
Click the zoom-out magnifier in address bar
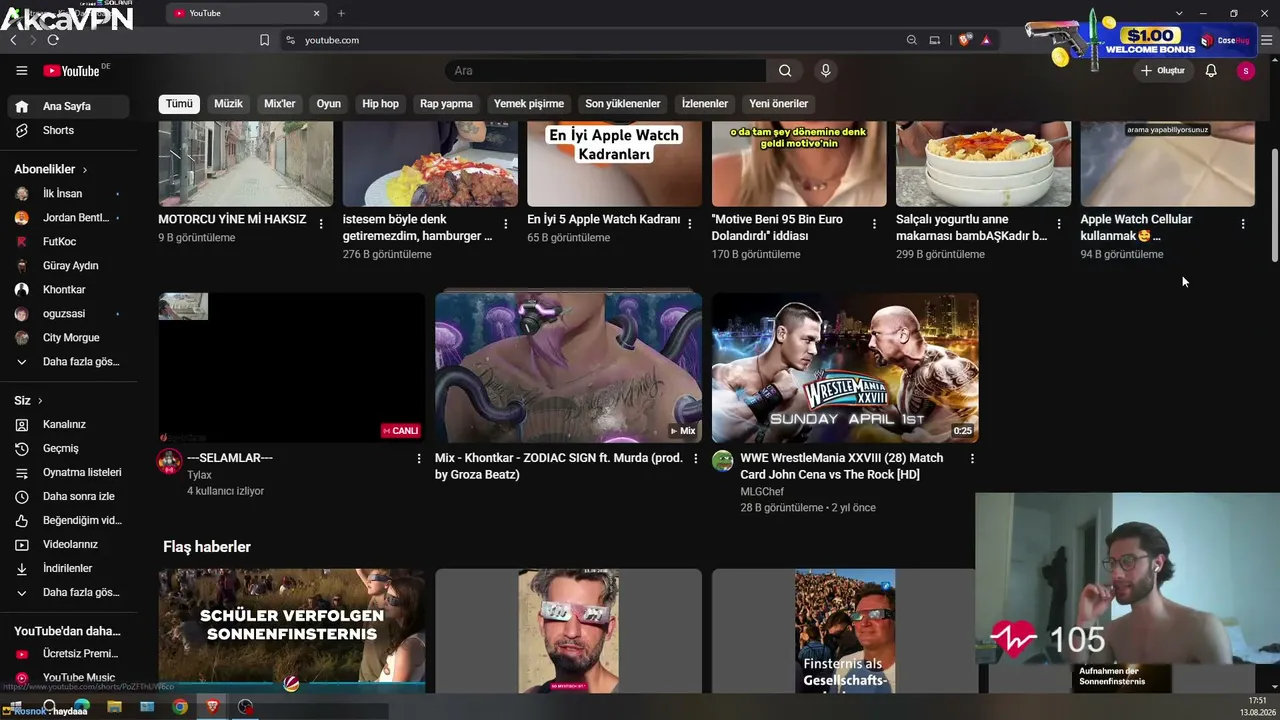pos(911,40)
